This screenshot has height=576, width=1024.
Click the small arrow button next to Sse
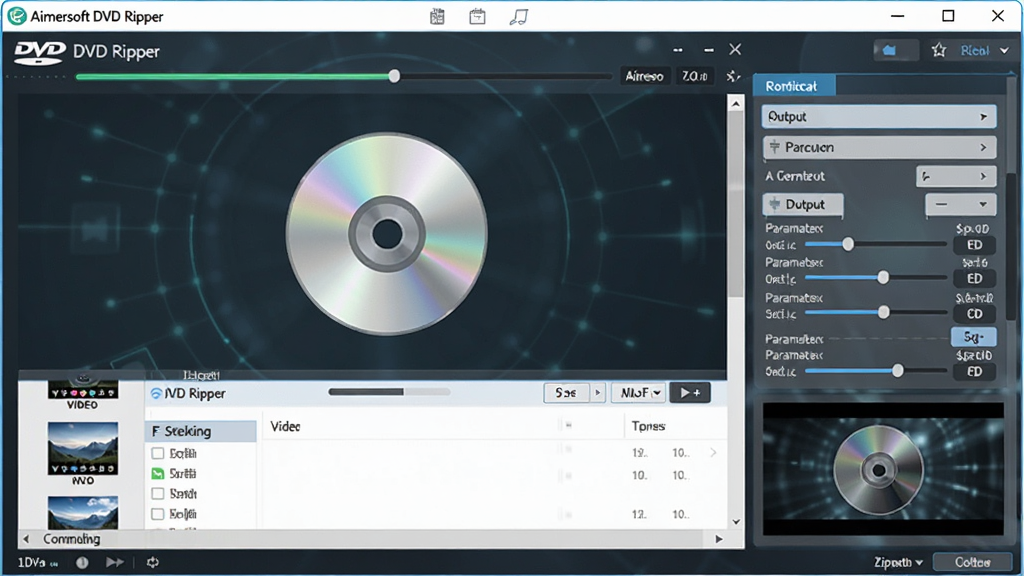[x=597, y=392]
